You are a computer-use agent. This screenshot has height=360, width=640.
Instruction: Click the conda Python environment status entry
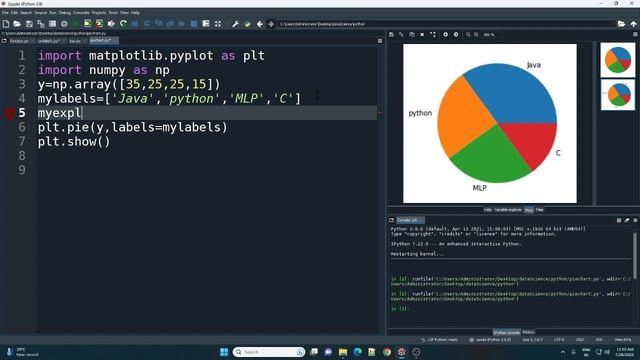point(490,340)
